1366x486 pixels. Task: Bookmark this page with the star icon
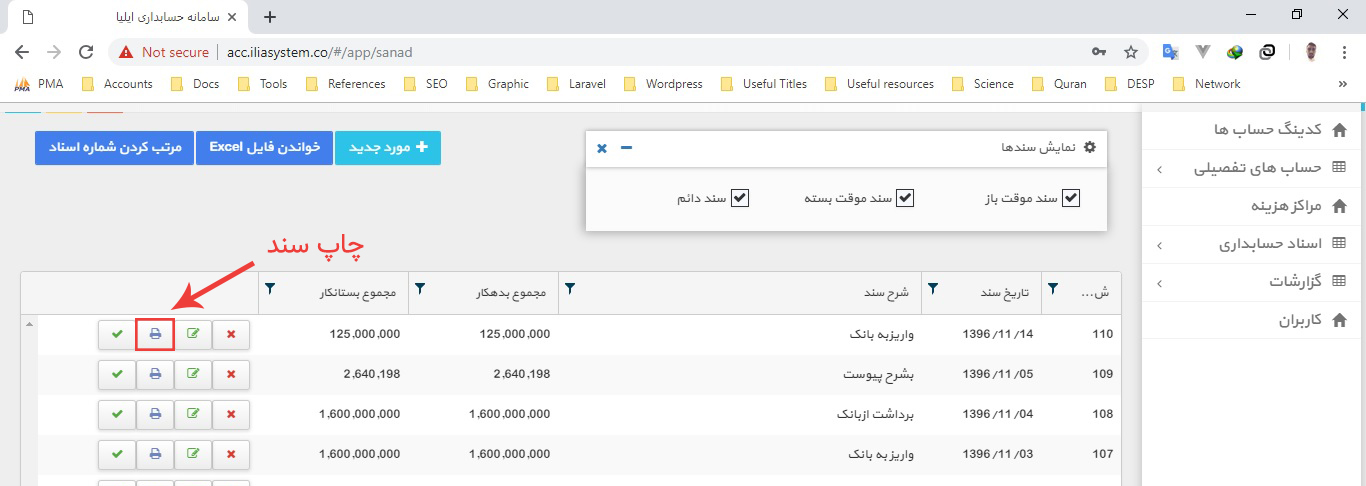point(1131,52)
